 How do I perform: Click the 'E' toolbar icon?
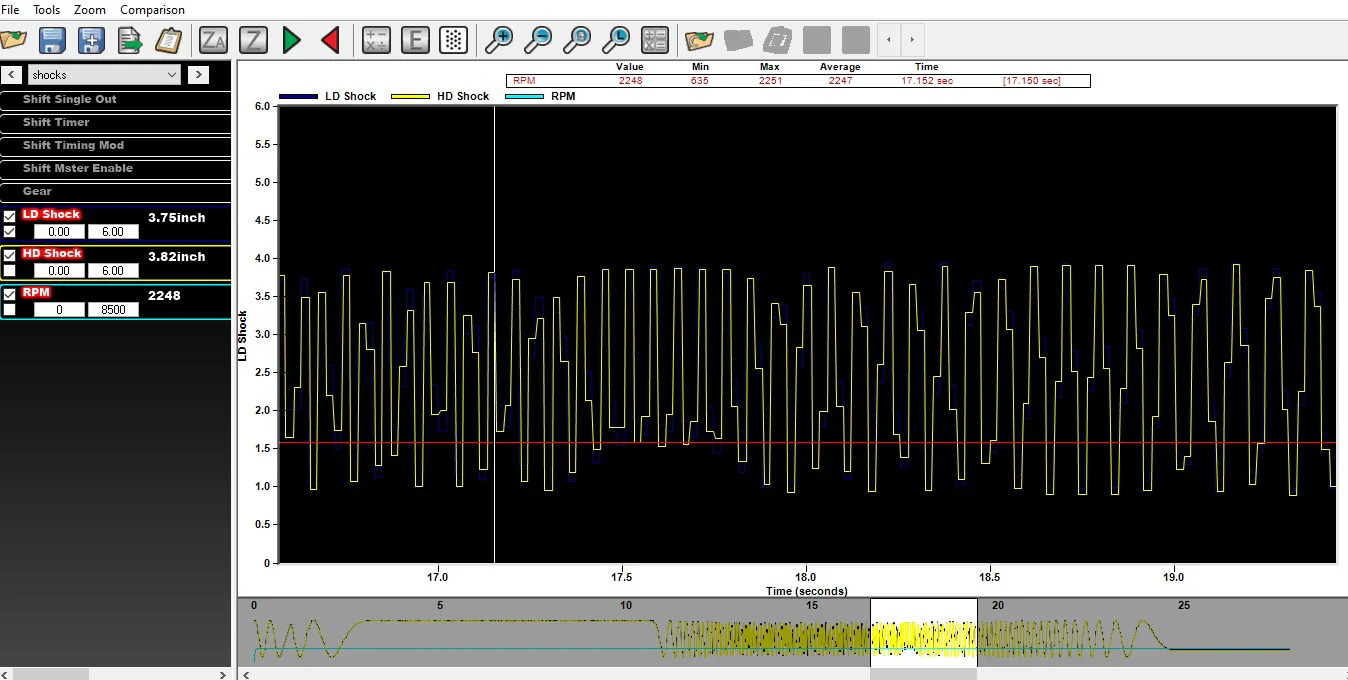pyautogui.click(x=415, y=40)
